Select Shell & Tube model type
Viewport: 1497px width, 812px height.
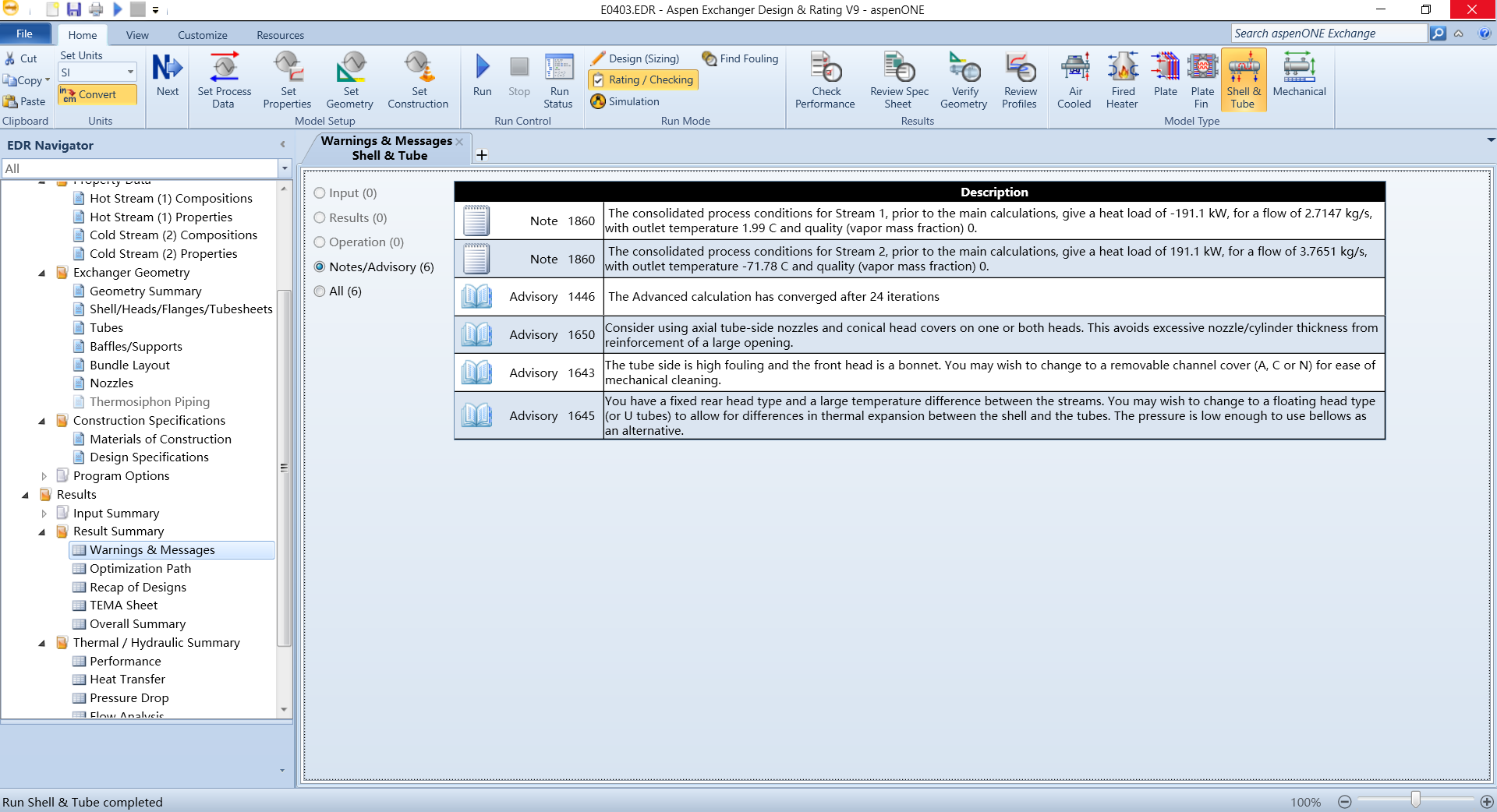1244,79
